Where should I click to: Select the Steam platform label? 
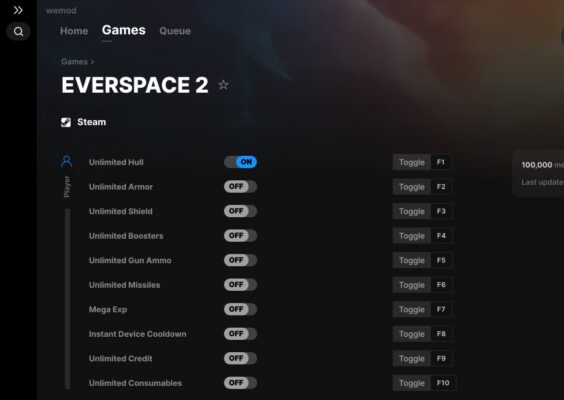click(92, 122)
